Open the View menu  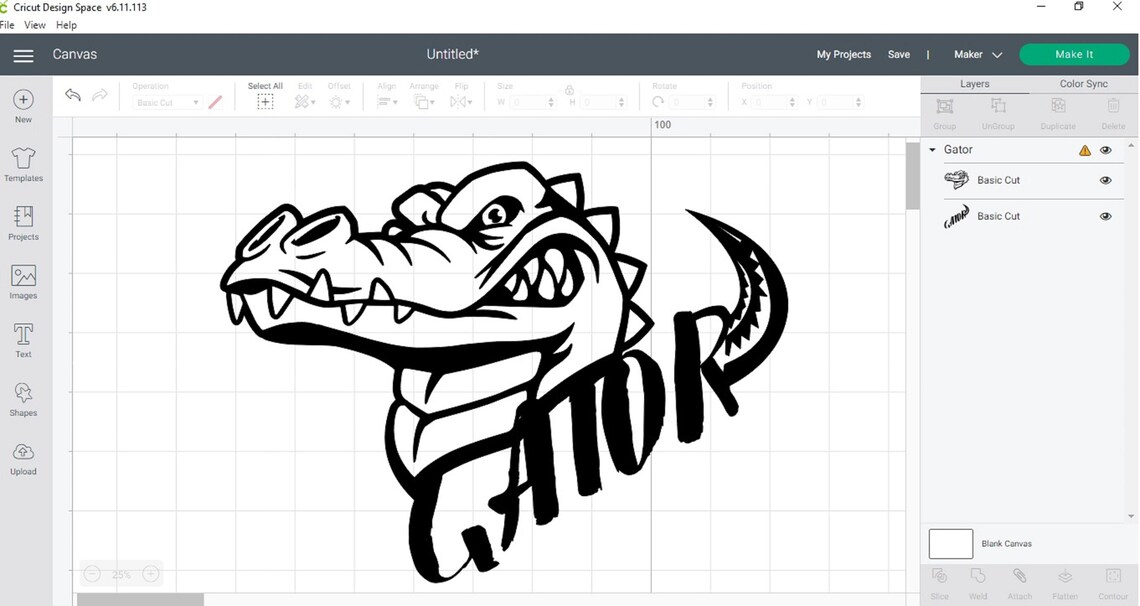point(35,25)
